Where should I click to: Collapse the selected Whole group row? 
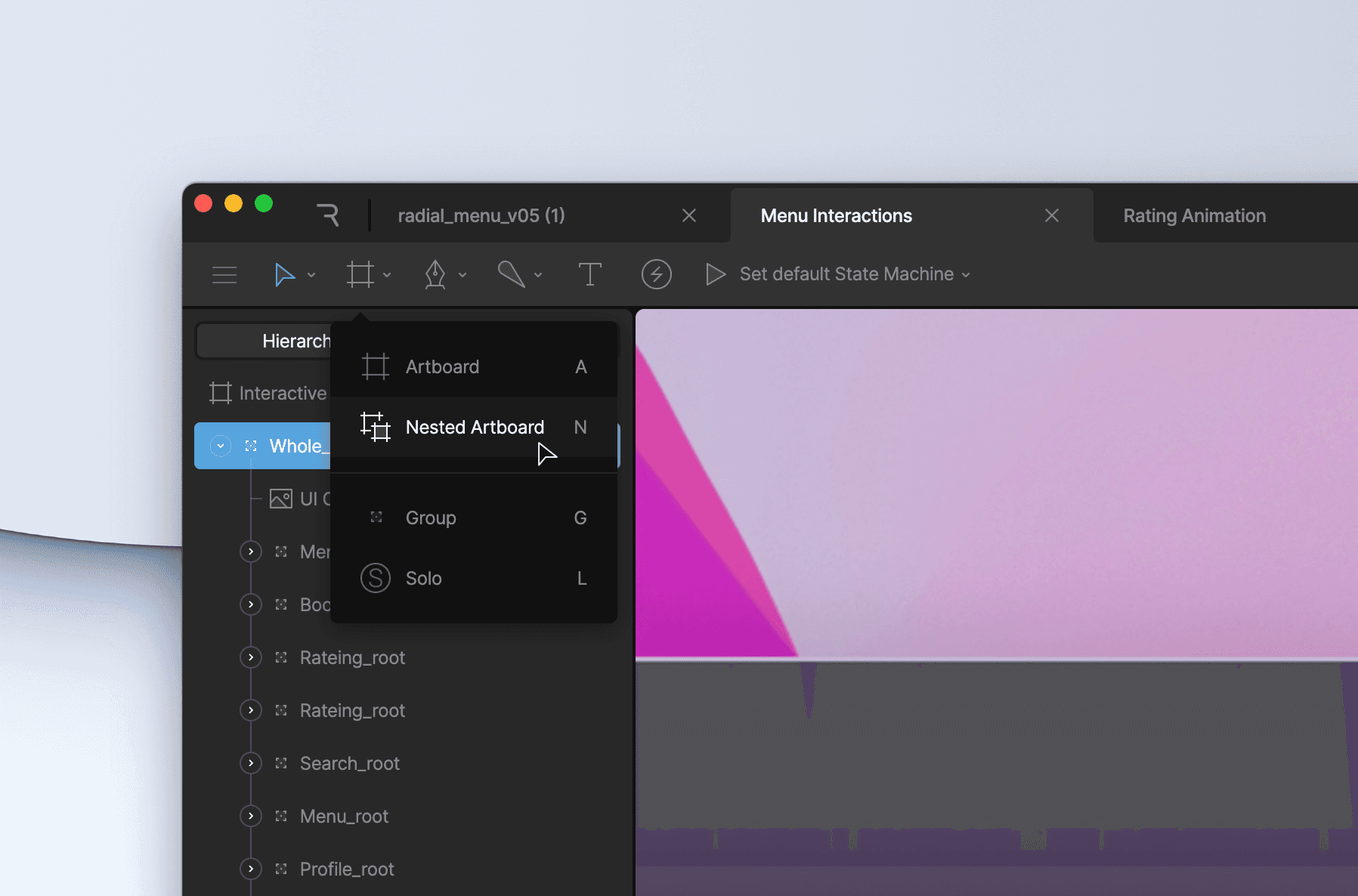point(220,446)
